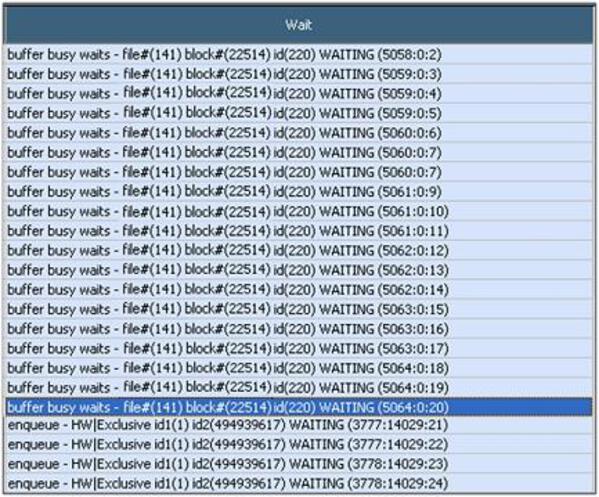Select the wait row ending 5061:0:11
Image resolution: width=599 pixels, height=497 pixels.
[x=298, y=231]
